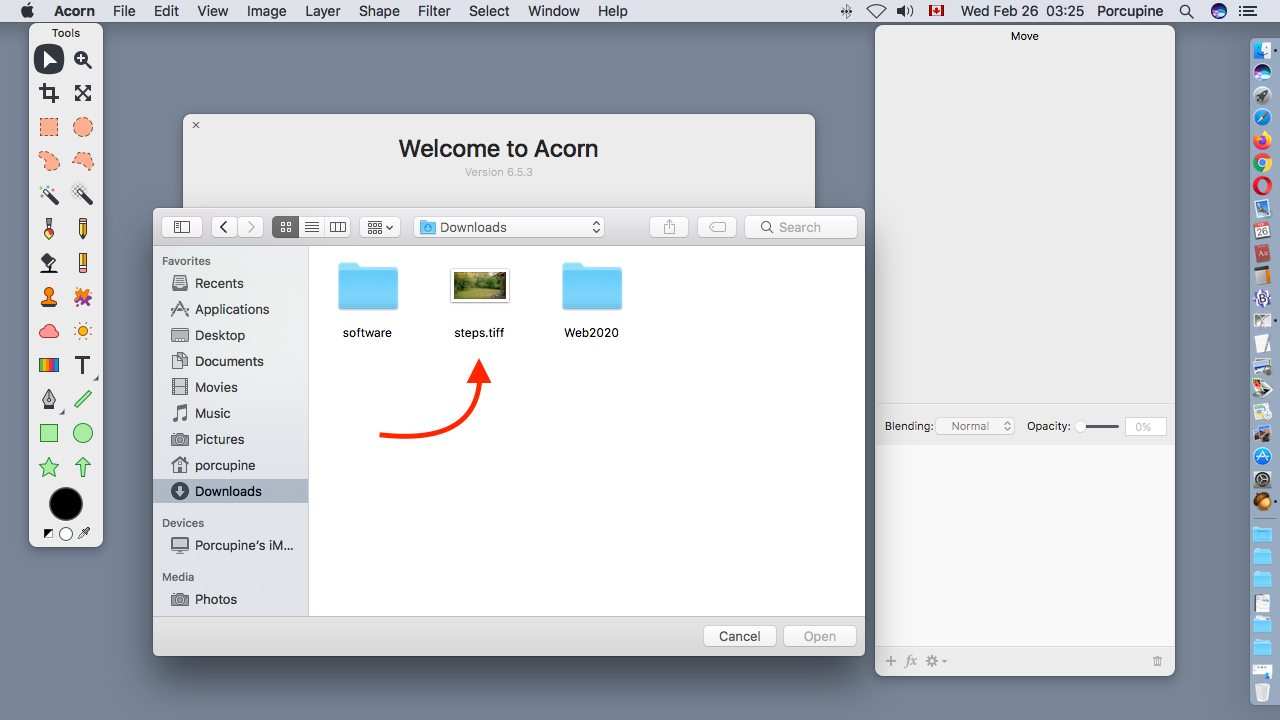The width and height of the screenshot is (1280, 720).
Task: Select the software folder
Action: pyautogui.click(x=367, y=287)
